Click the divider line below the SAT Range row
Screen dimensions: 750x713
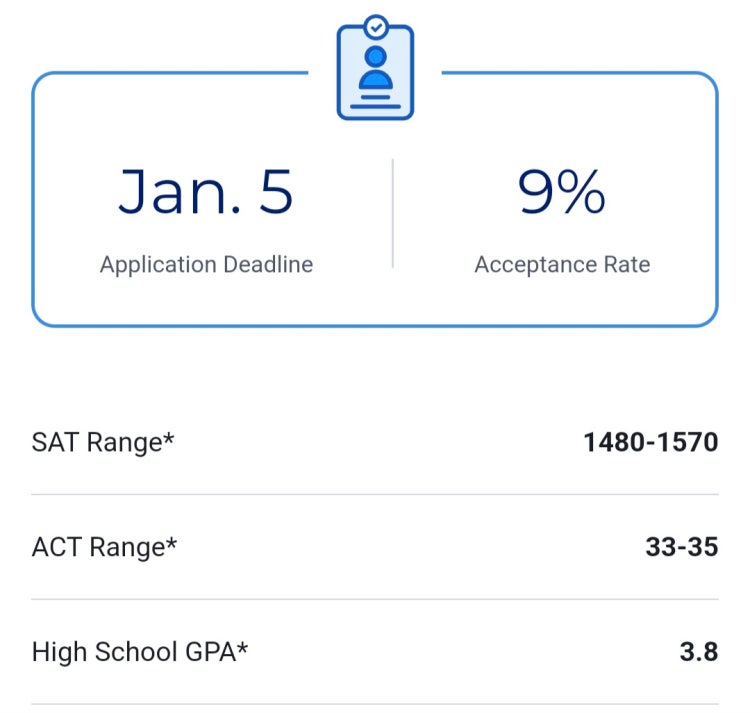(375, 494)
